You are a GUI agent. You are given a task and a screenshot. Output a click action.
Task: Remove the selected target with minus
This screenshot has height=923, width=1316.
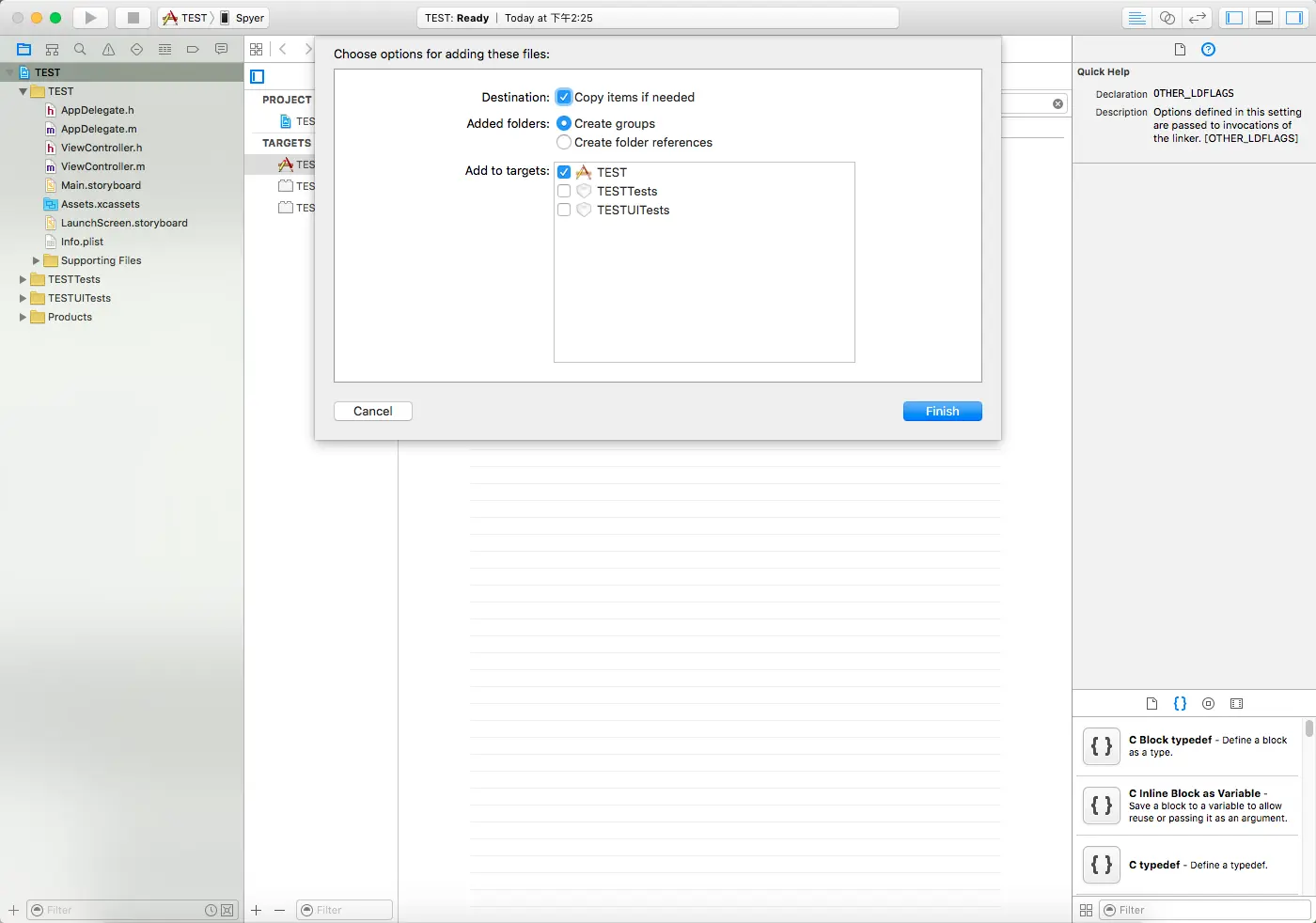(x=279, y=910)
